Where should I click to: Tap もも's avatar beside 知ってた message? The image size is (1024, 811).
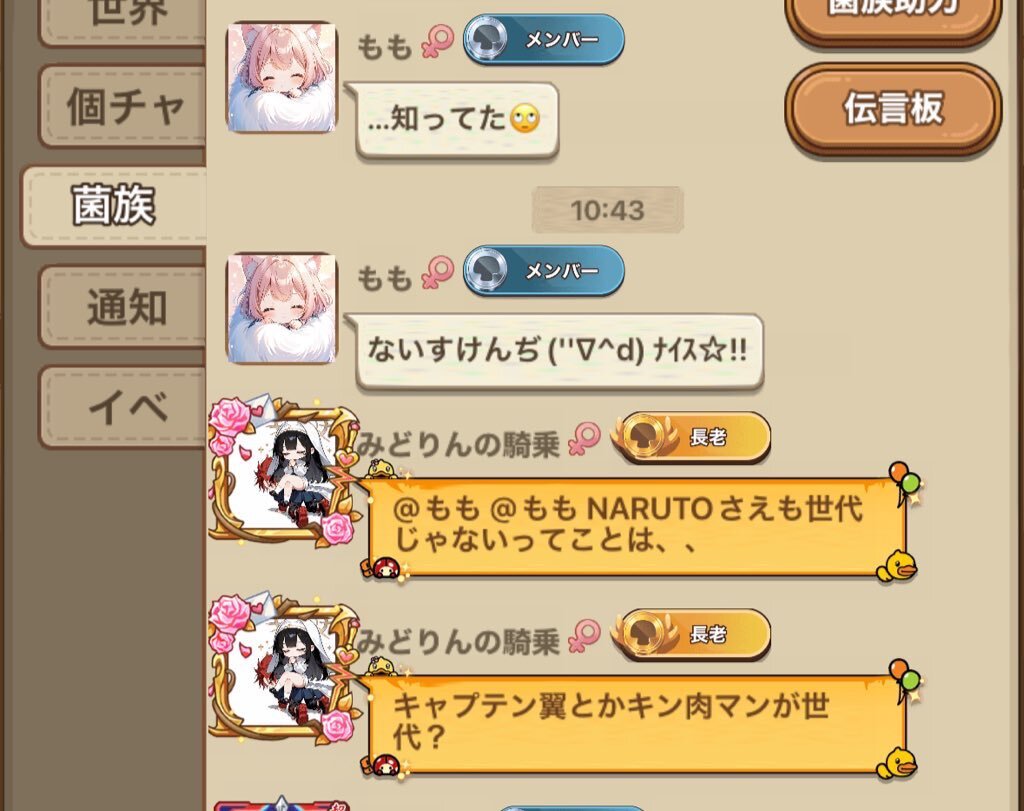(281, 77)
